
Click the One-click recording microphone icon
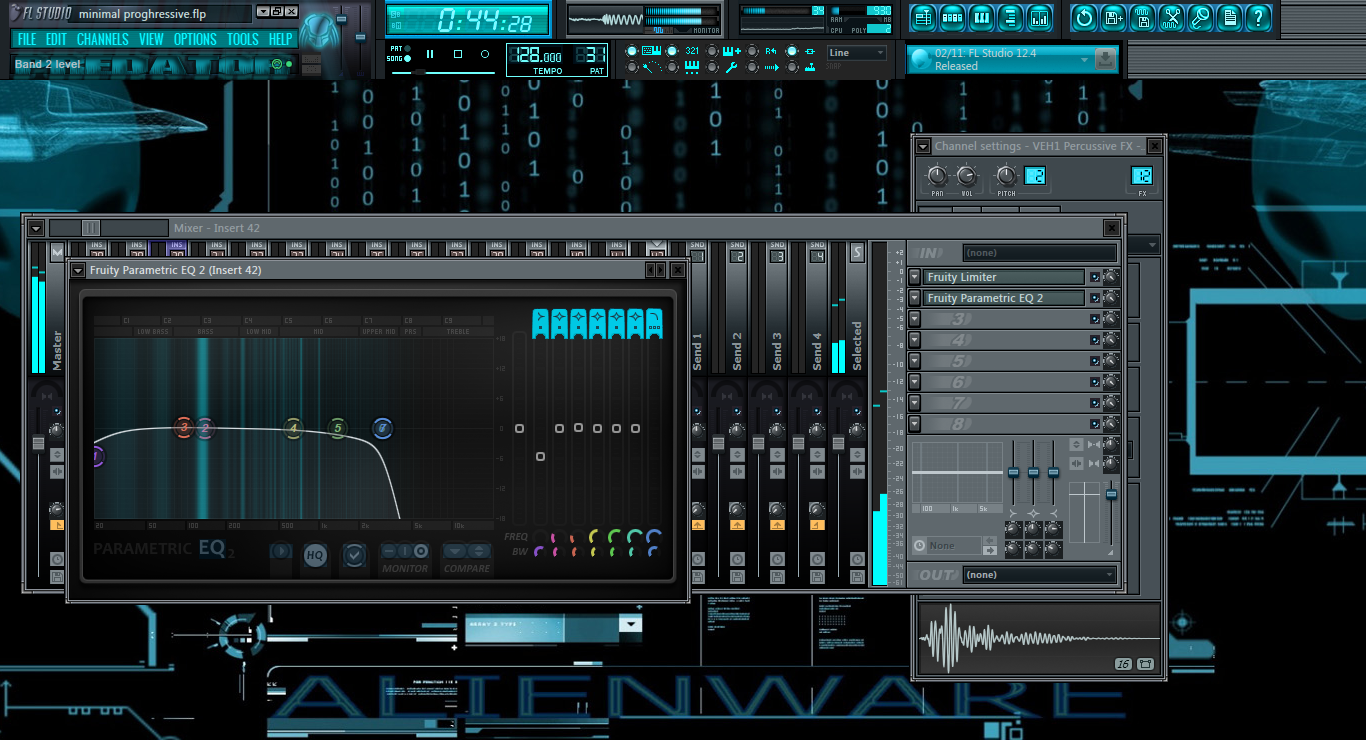pos(1200,17)
